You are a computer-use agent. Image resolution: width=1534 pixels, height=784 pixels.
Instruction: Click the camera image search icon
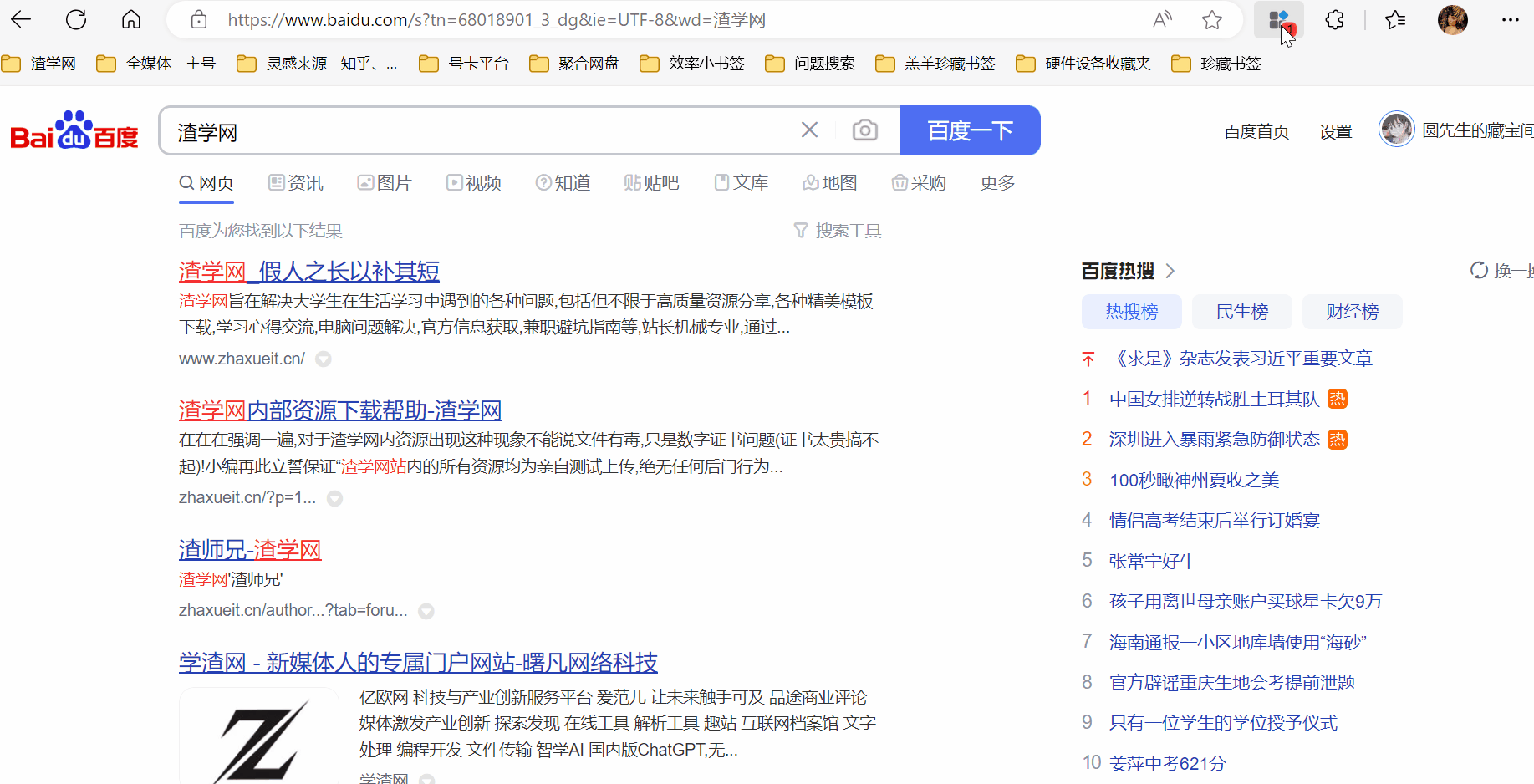tap(864, 130)
